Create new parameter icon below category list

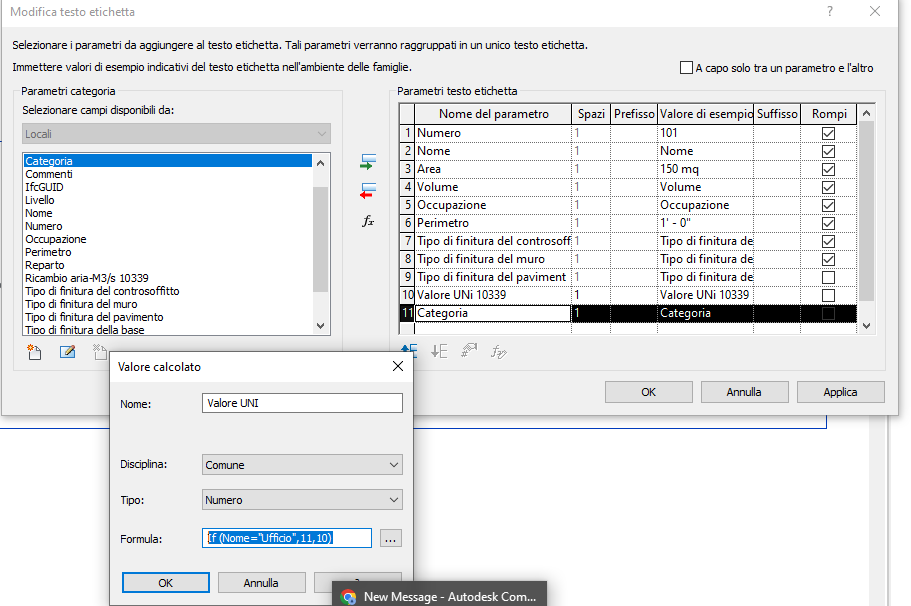[34, 352]
